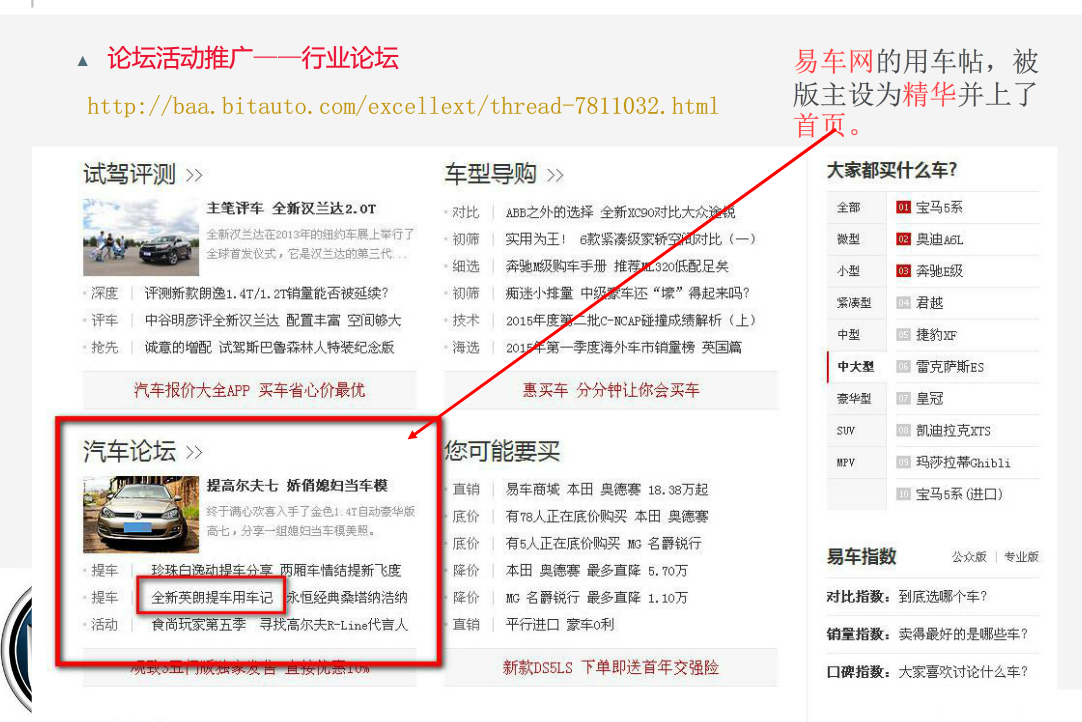Click the red 02 rank badge for 奥迪A6L
Screen dimensions: 1082x722
coord(903,240)
